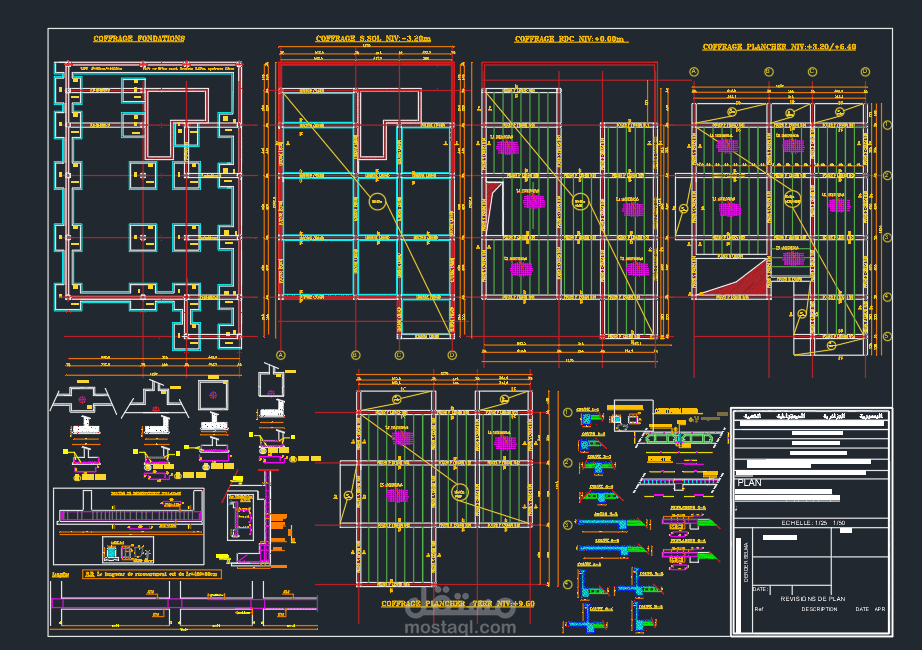
Task: Select grid bubble C below the S.SOL plan
Action: click(x=399, y=355)
